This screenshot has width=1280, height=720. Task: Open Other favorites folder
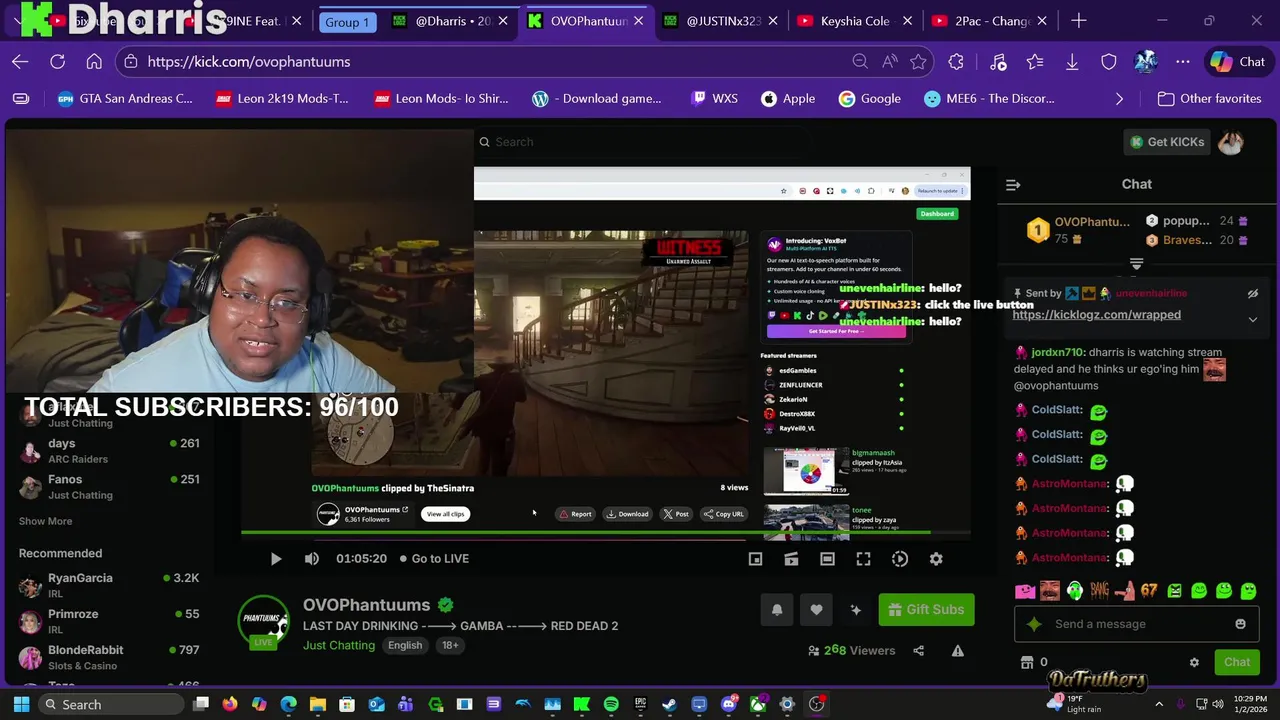pos(1209,99)
